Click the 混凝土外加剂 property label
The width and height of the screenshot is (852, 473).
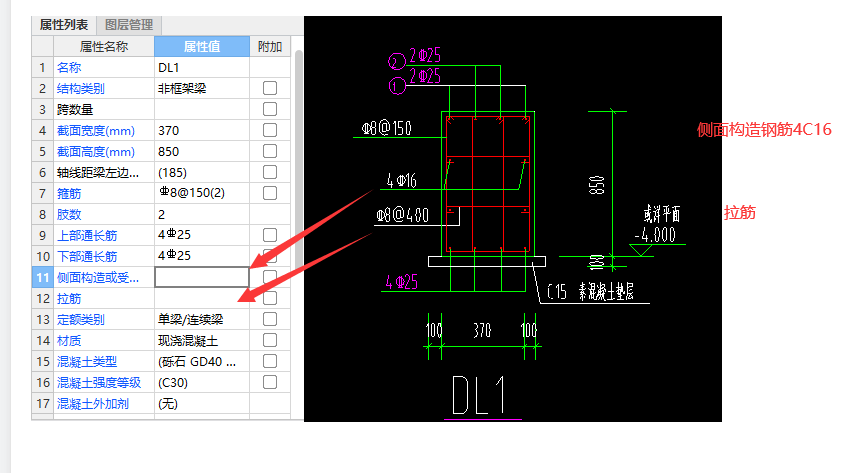click(x=93, y=404)
